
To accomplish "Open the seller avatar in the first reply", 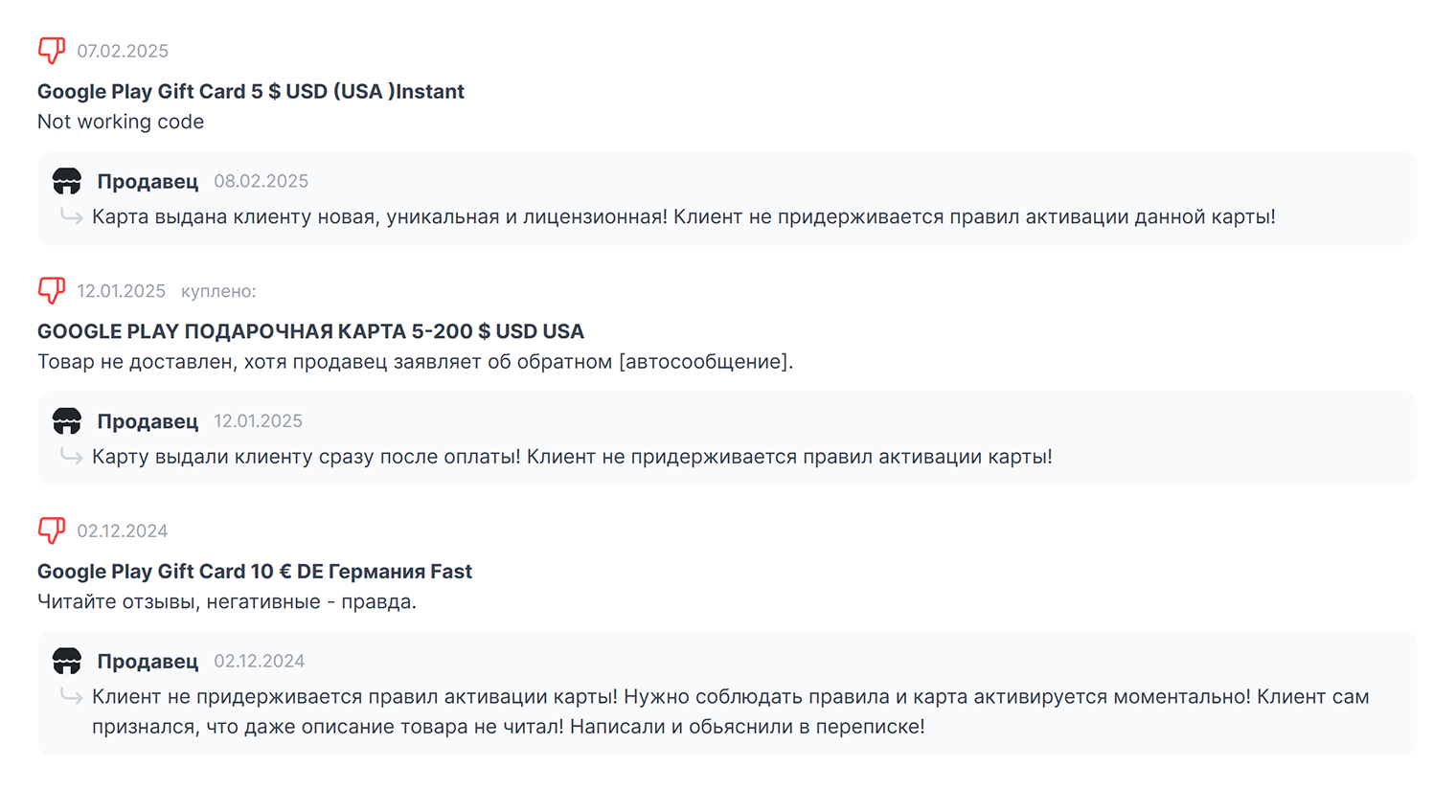I will (x=67, y=181).
